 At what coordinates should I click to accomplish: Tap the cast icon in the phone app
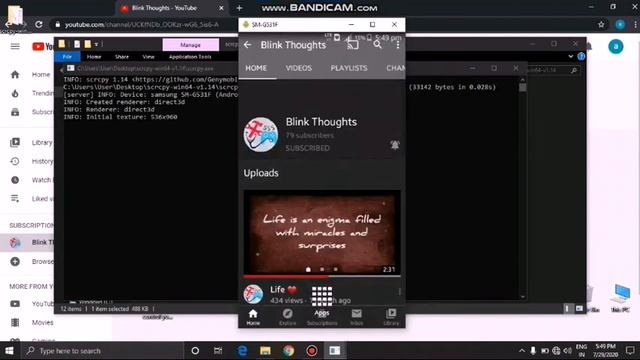pyautogui.click(x=353, y=44)
